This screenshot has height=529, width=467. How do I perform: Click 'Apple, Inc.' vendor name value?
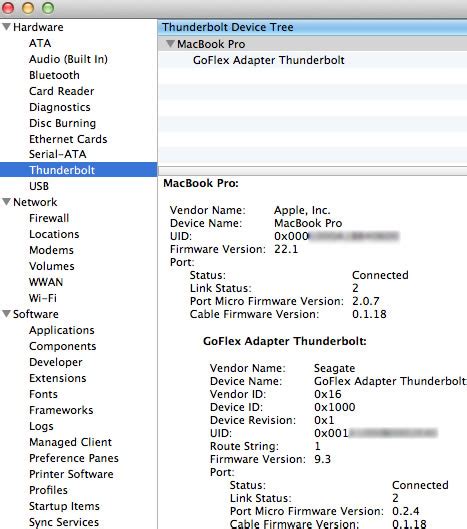302,210
